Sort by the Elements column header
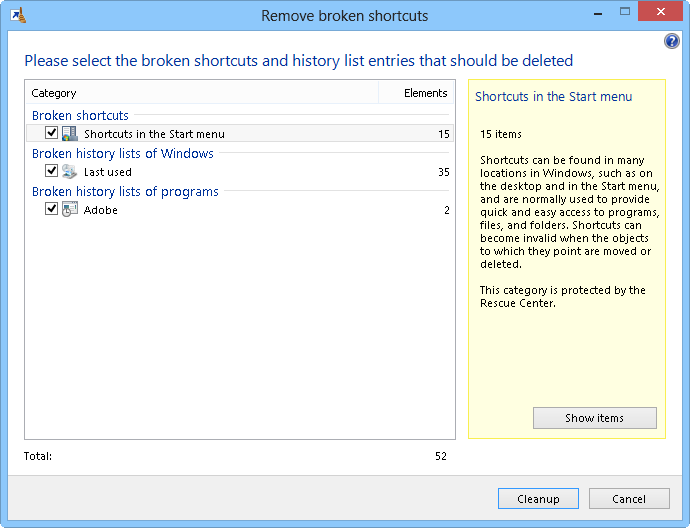690x528 pixels. click(417, 93)
